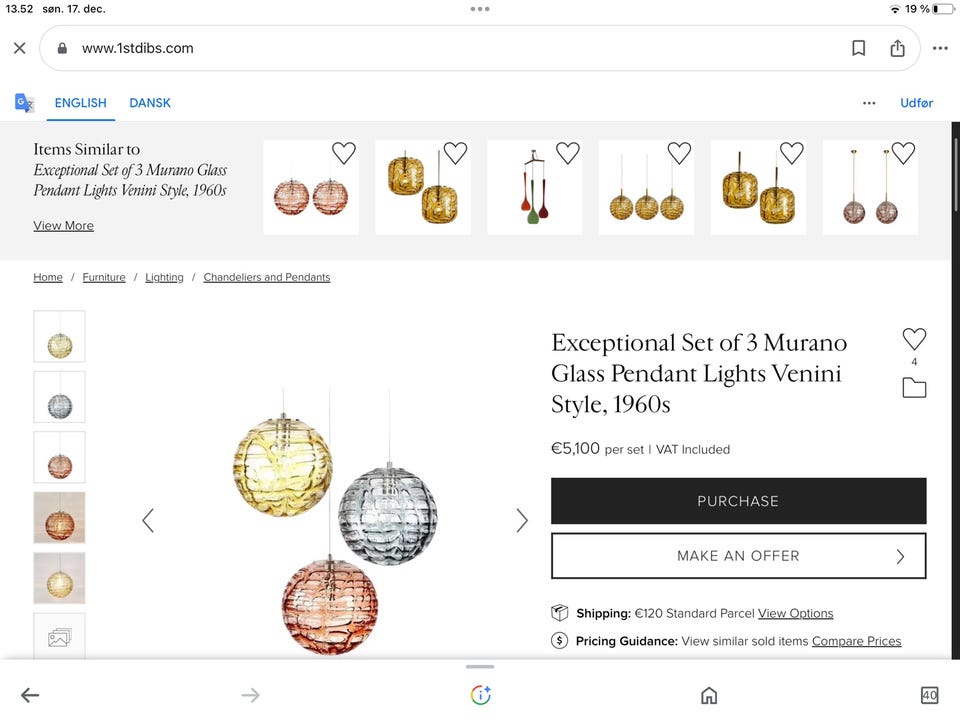Open the Google assistant icon in bottom bar

point(481,695)
